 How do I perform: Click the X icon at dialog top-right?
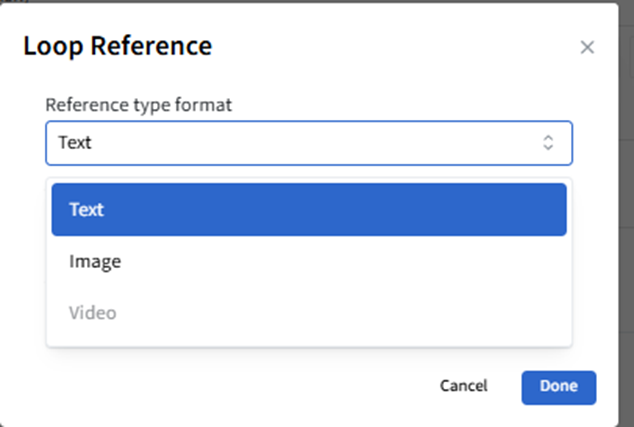tap(587, 47)
